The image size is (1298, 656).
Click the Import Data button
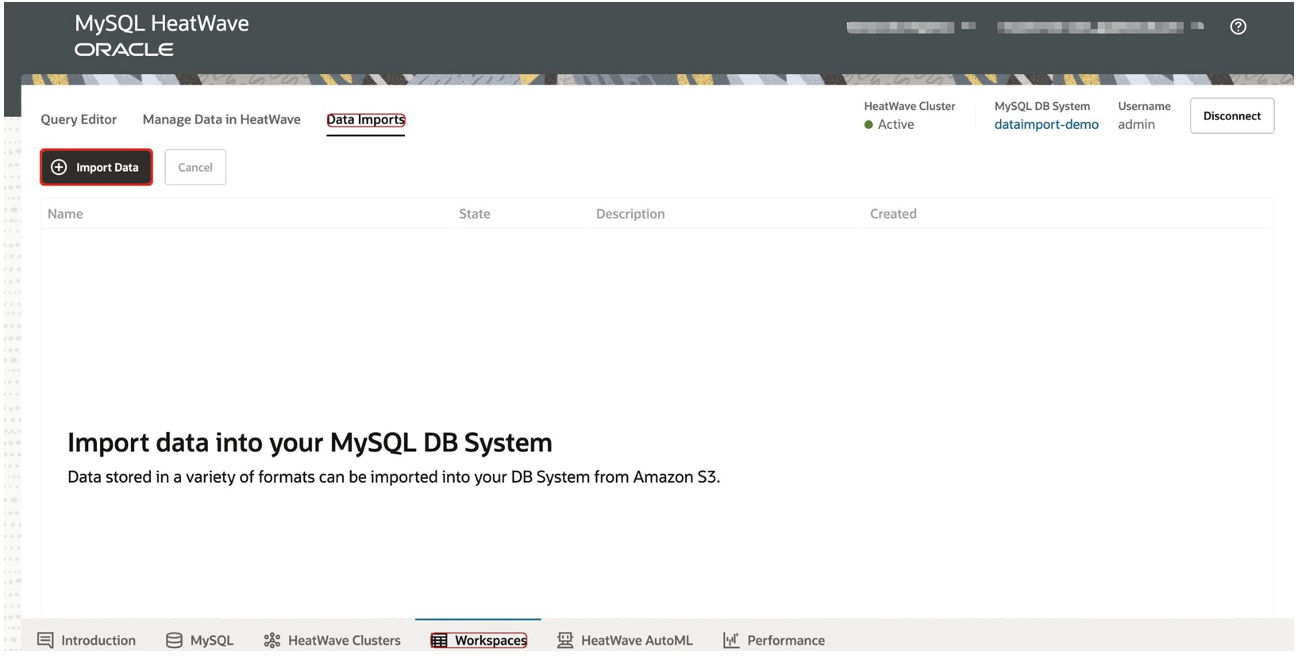[x=96, y=167]
